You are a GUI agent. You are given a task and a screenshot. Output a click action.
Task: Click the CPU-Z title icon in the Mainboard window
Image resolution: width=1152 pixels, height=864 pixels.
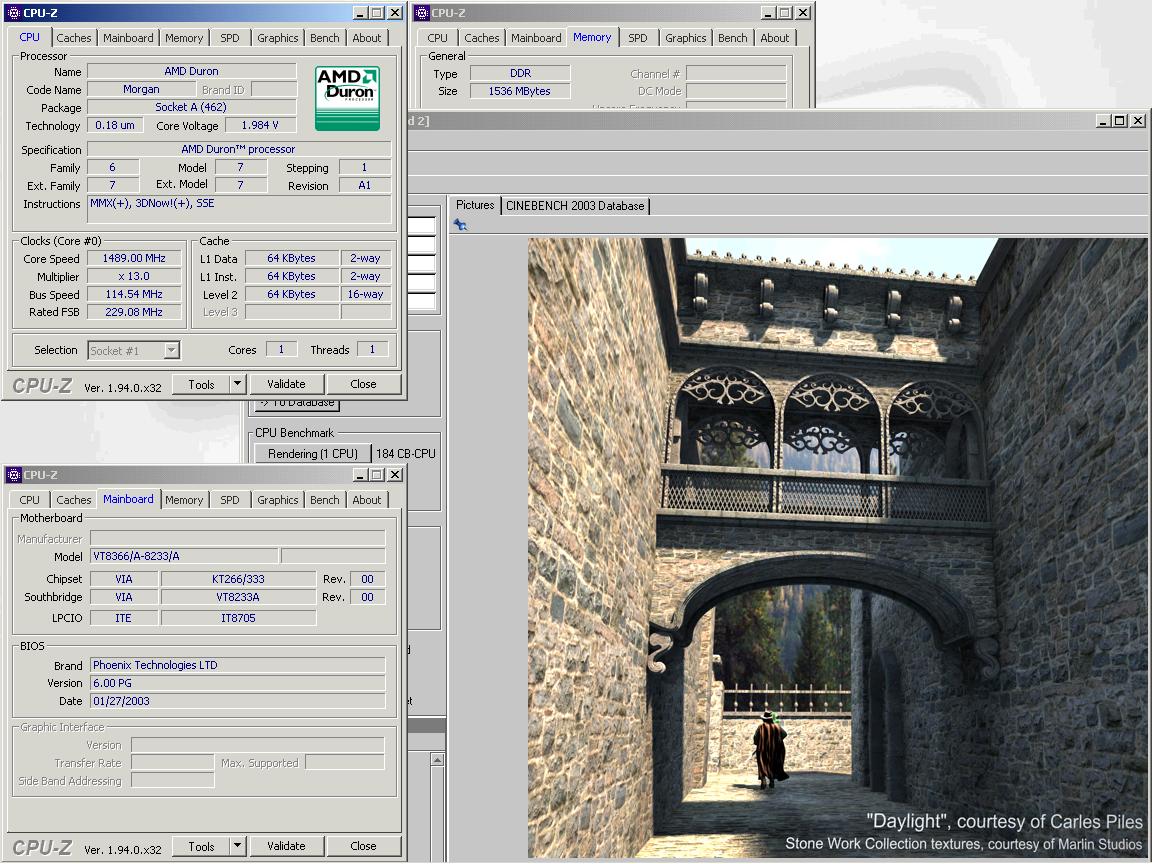(x=13, y=475)
